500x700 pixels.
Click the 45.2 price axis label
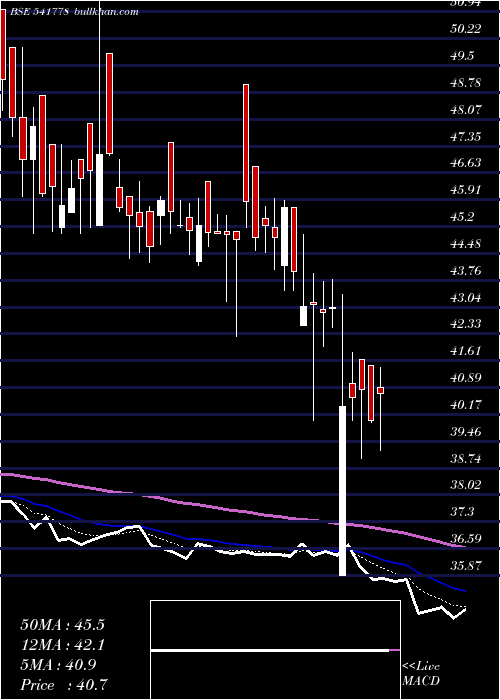coord(463,217)
